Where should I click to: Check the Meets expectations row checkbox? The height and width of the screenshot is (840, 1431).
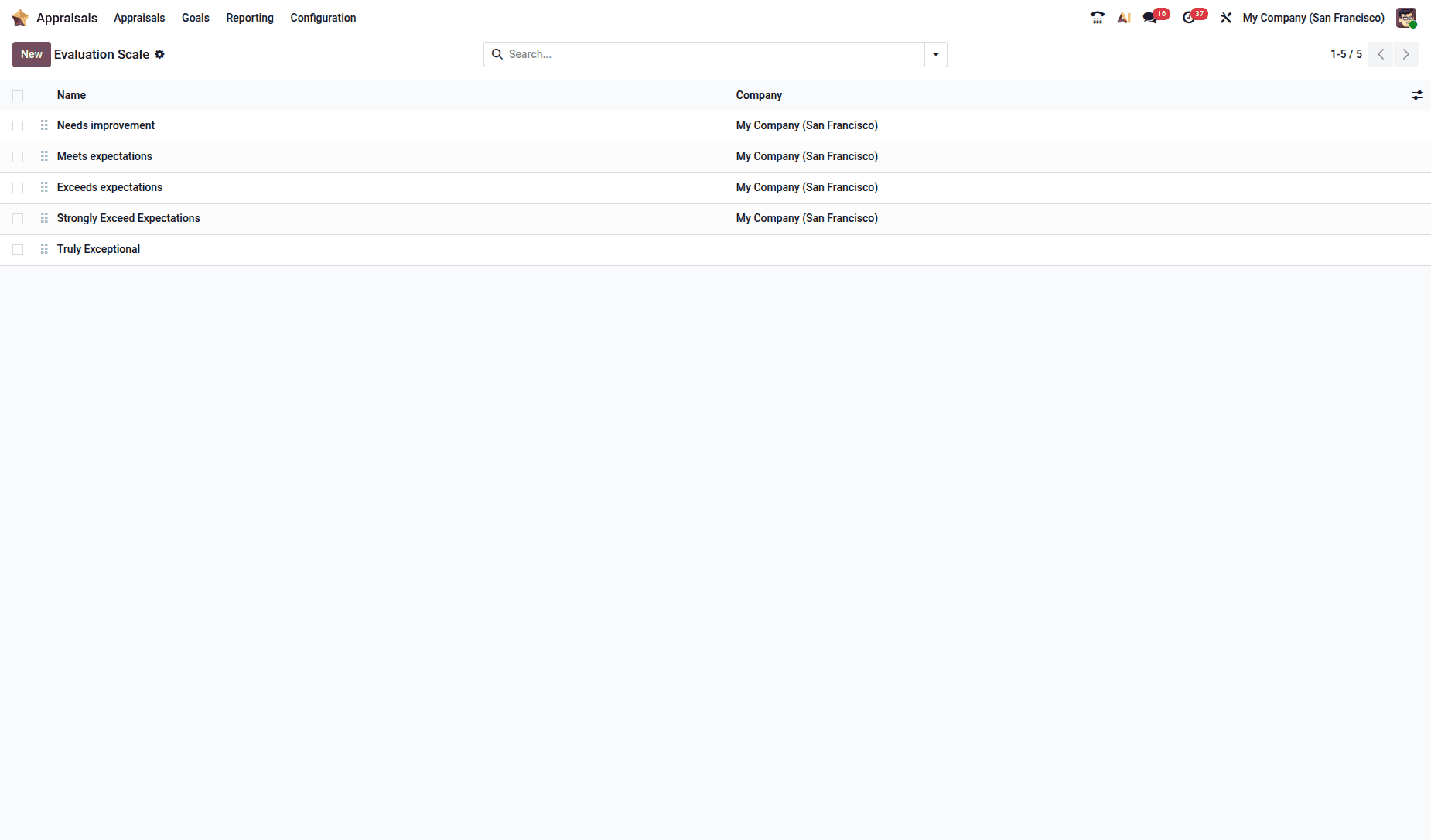(18, 157)
